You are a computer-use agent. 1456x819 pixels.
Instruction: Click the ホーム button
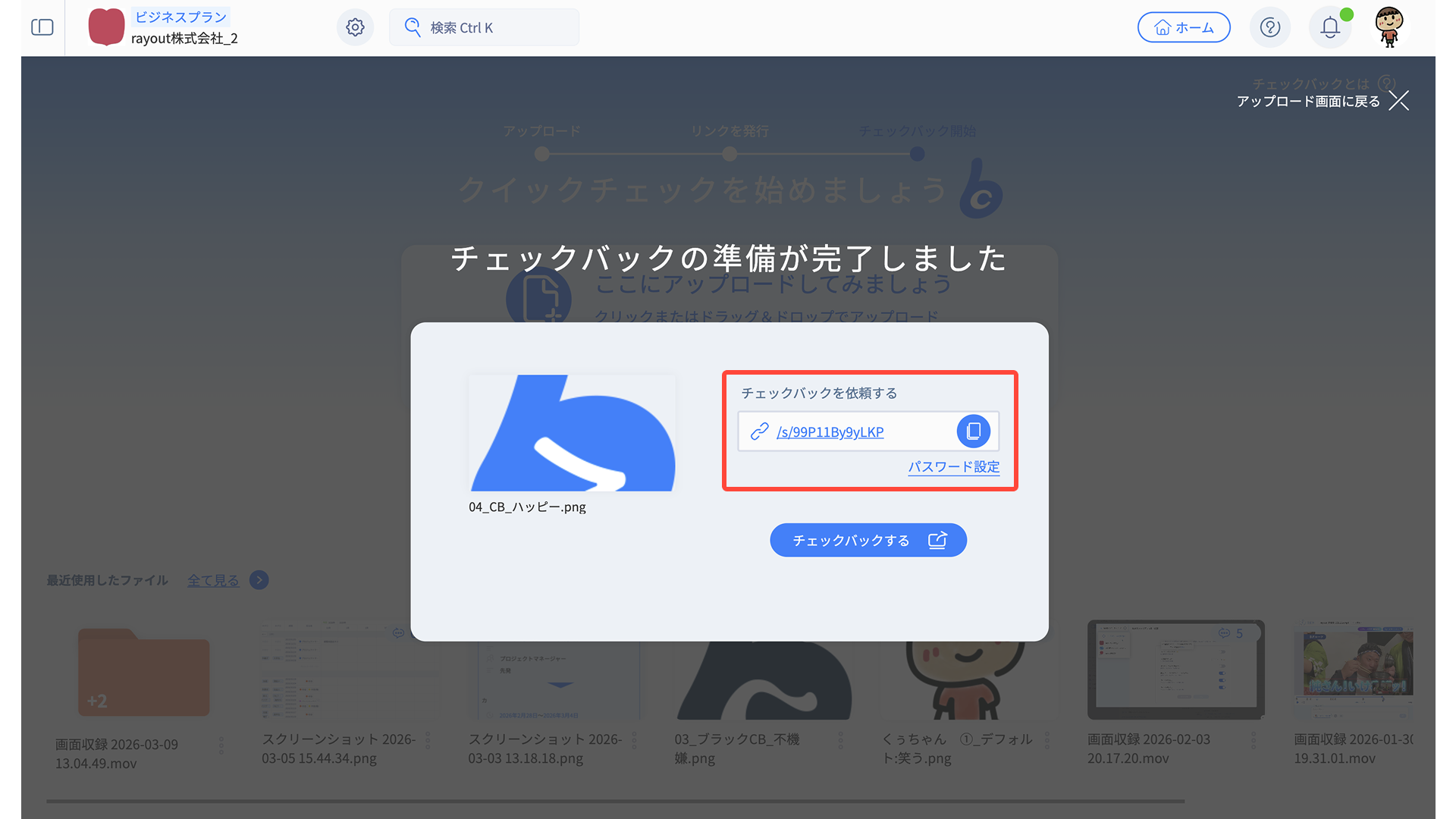coord(1184,27)
